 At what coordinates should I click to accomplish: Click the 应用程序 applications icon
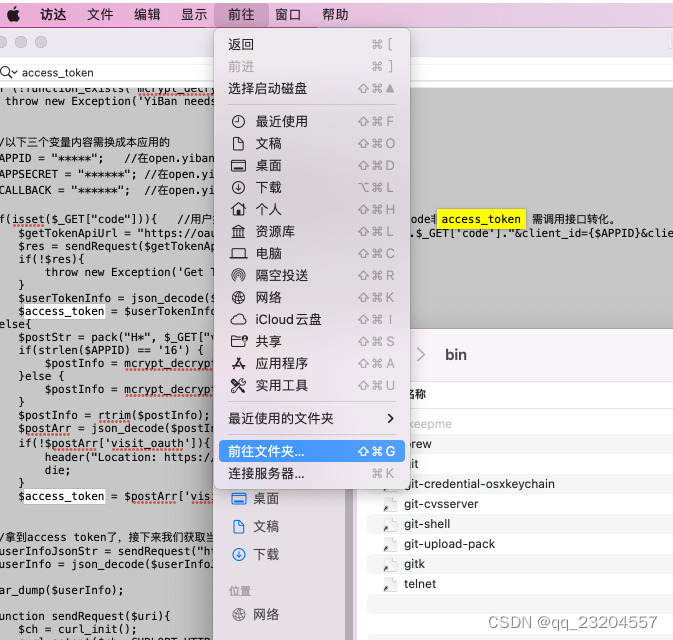(239, 364)
